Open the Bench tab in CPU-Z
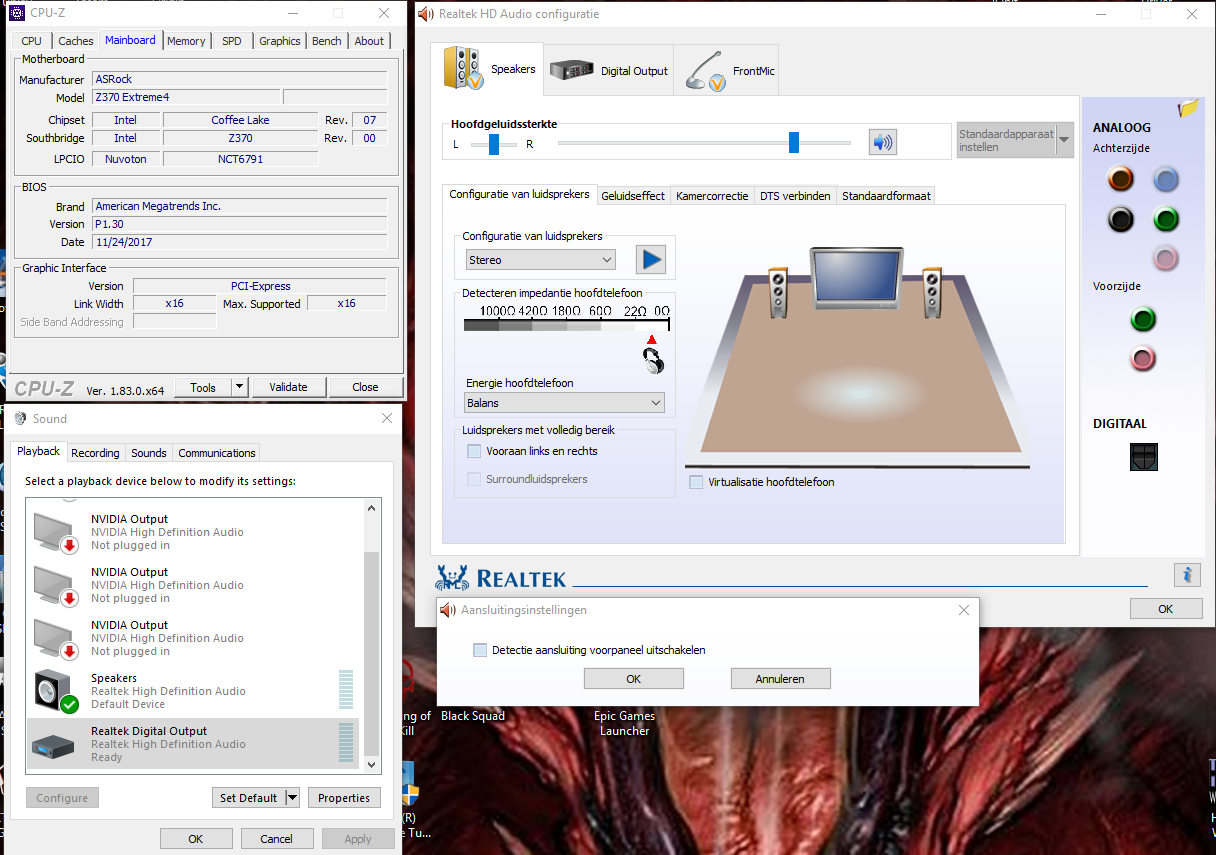 (x=327, y=41)
